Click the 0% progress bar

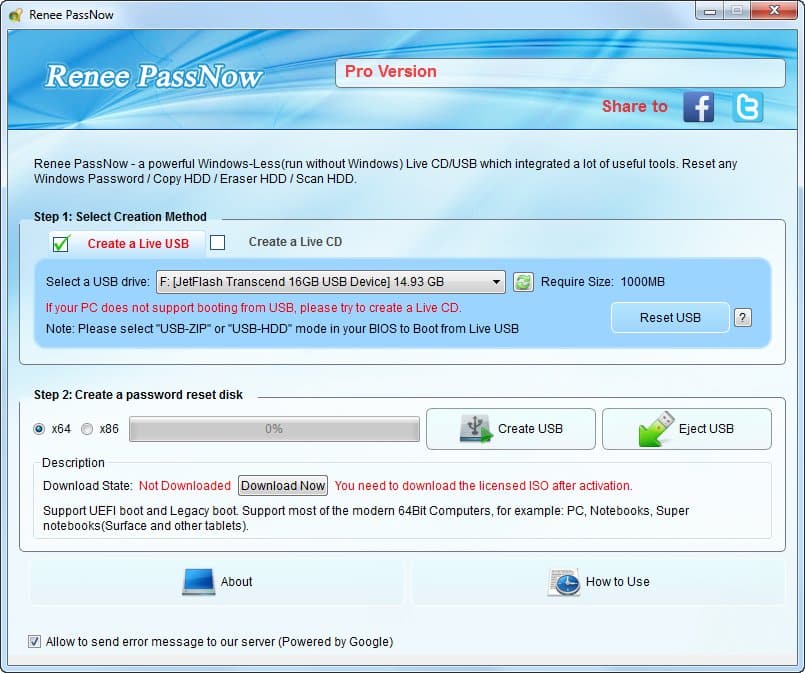(274, 429)
